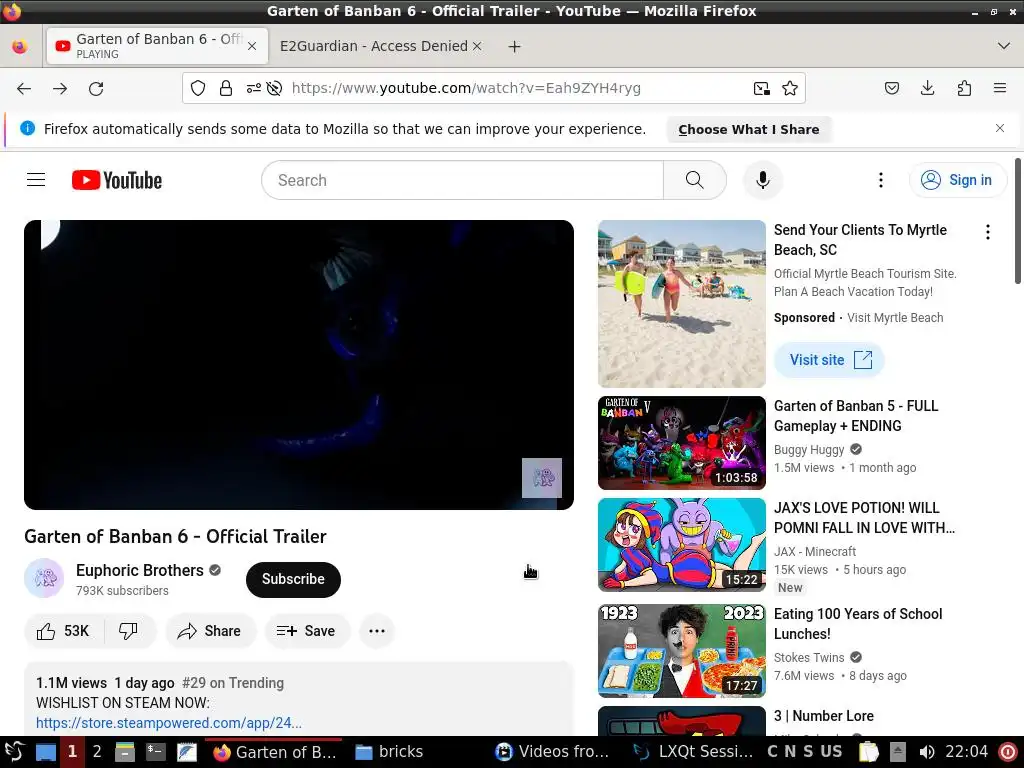Click the video player area
Screen dimensions: 1024x768
click(299, 365)
